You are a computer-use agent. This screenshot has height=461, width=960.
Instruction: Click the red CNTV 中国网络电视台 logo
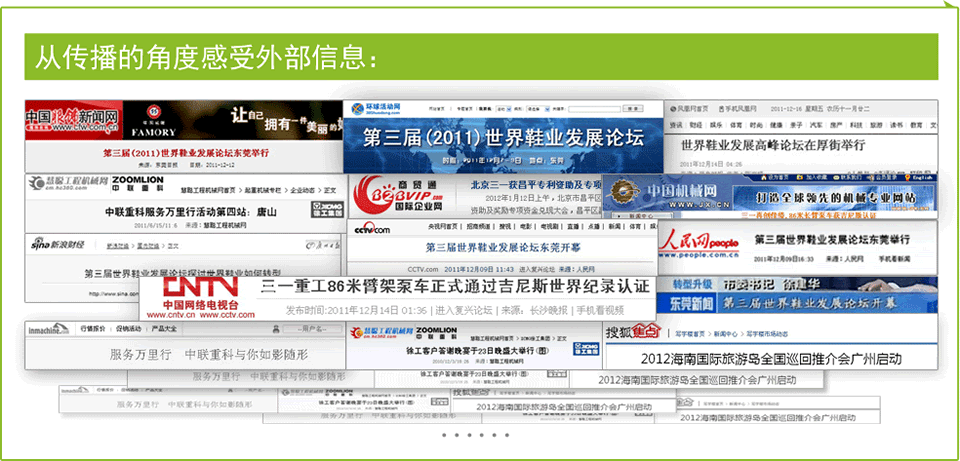pyautogui.click(x=201, y=298)
